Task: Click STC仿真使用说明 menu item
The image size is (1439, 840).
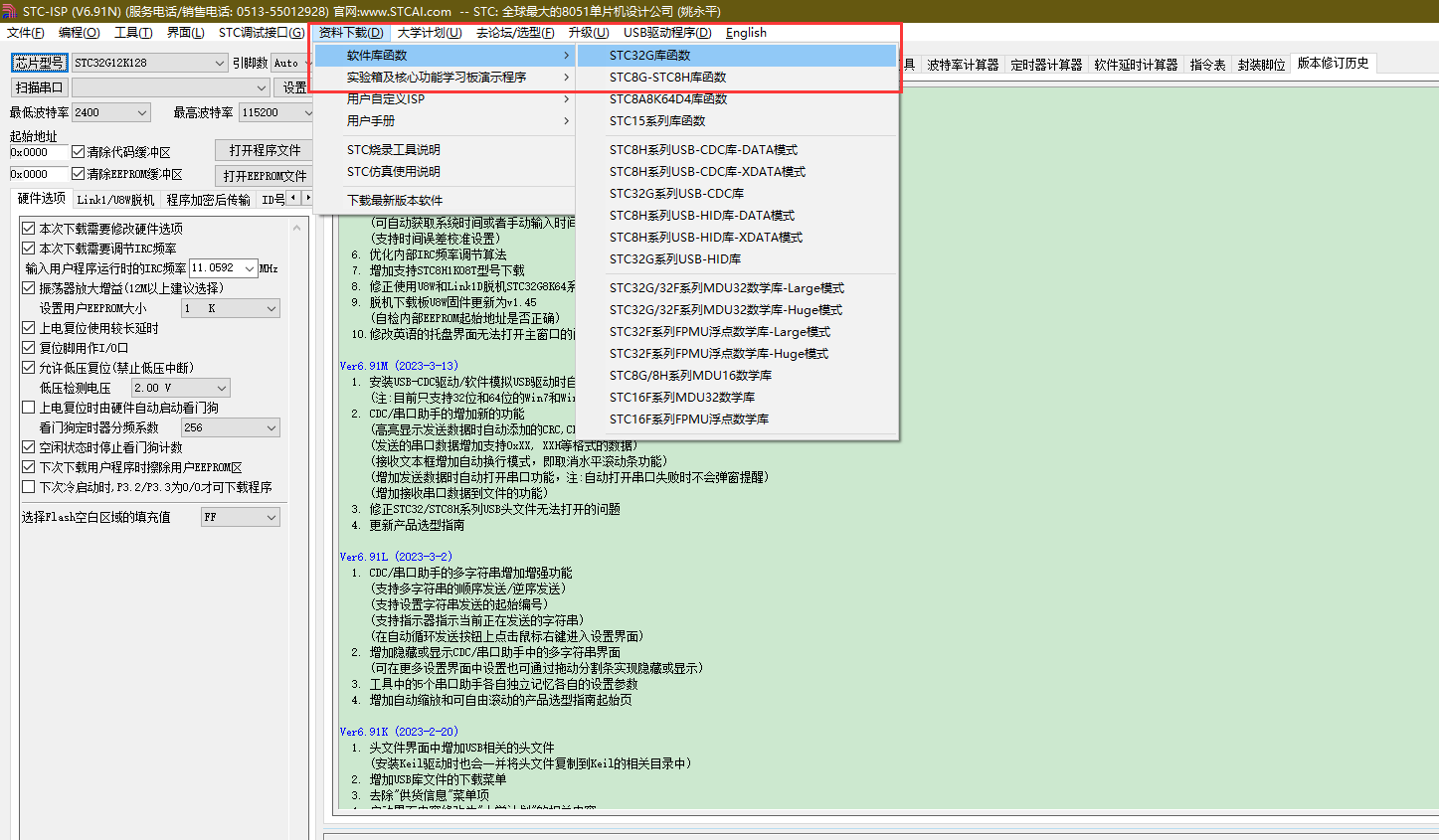Action: click(445, 172)
